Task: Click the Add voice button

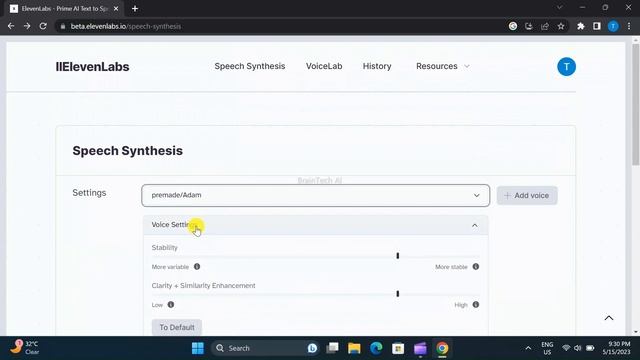Action: pos(527,196)
